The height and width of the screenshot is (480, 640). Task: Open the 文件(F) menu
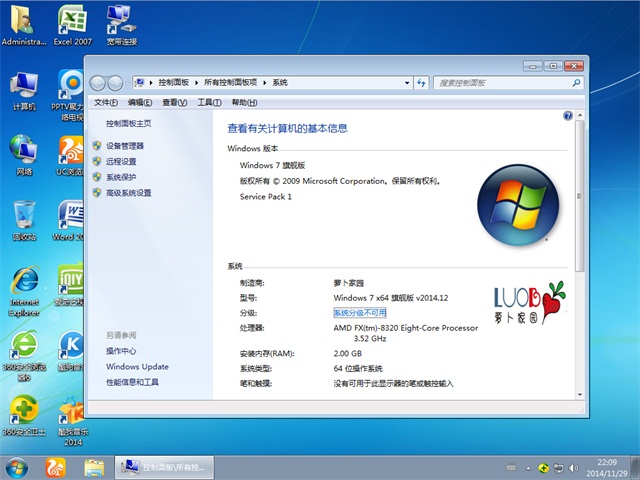tap(105, 102)
